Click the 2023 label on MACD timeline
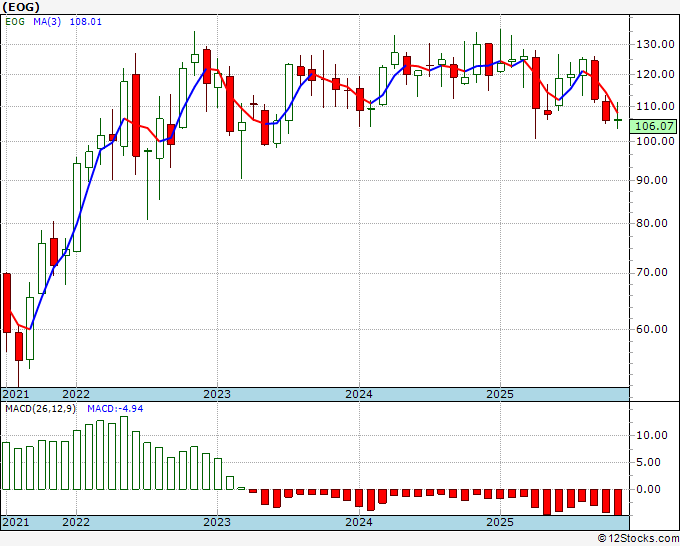The image size is (680, 546). pos(217,522)
